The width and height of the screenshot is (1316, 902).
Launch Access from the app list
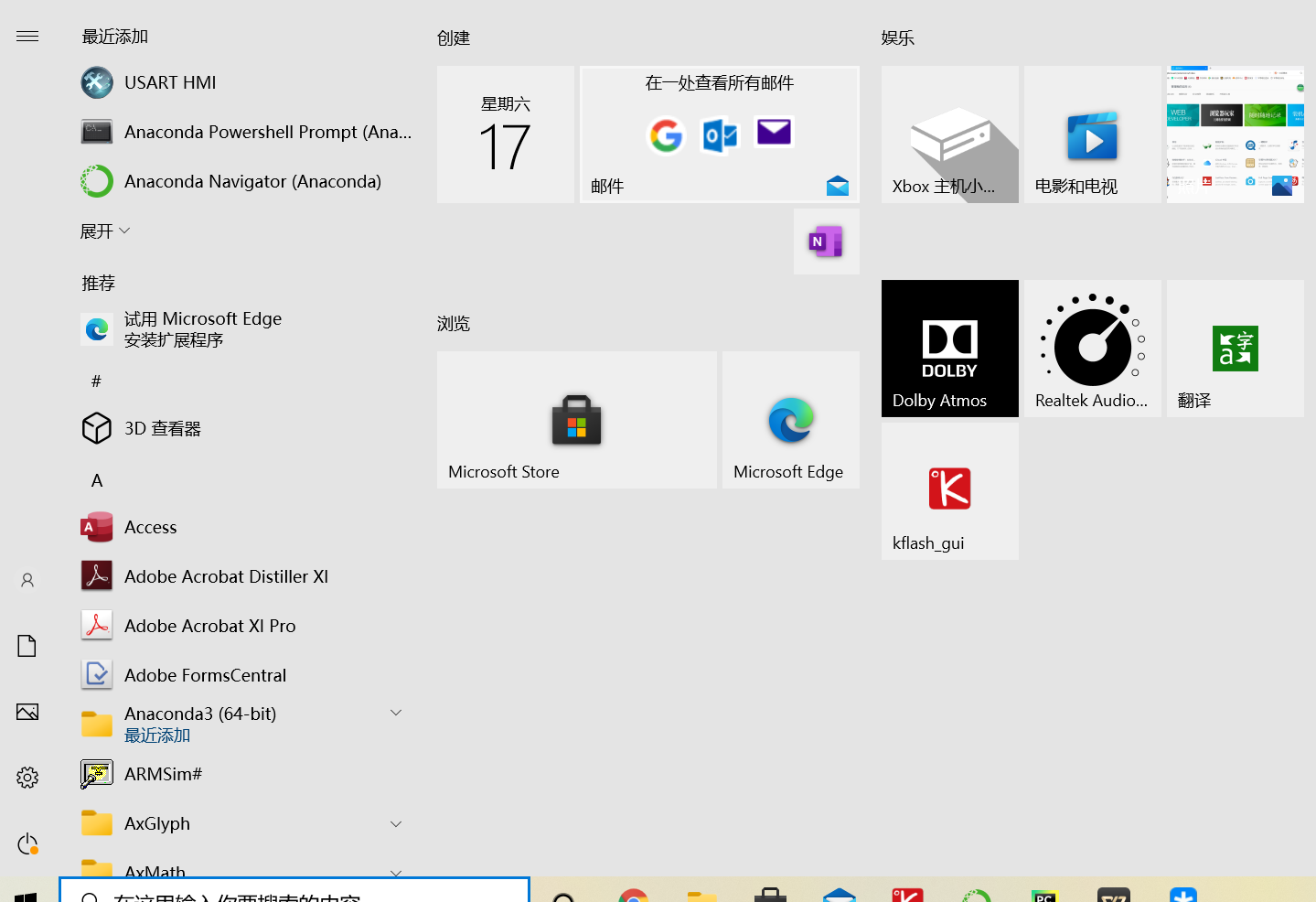point(150,527)
